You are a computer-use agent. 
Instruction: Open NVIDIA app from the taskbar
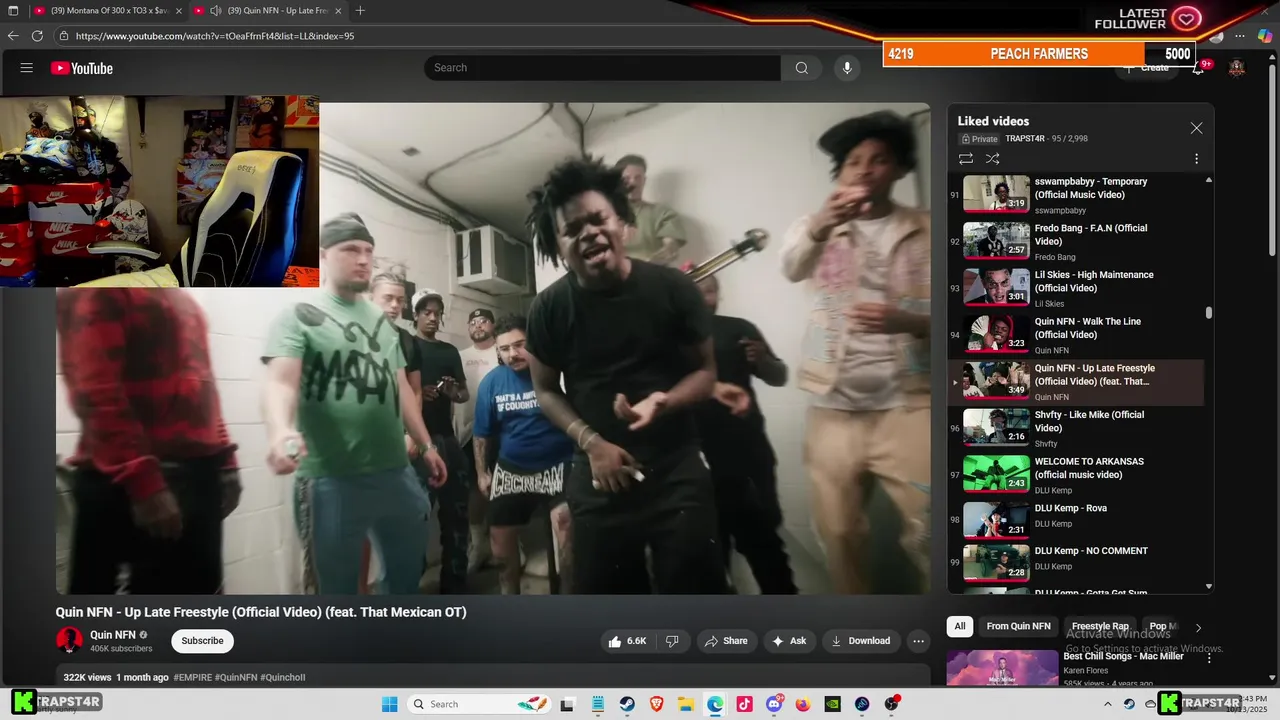pos(832,704)
